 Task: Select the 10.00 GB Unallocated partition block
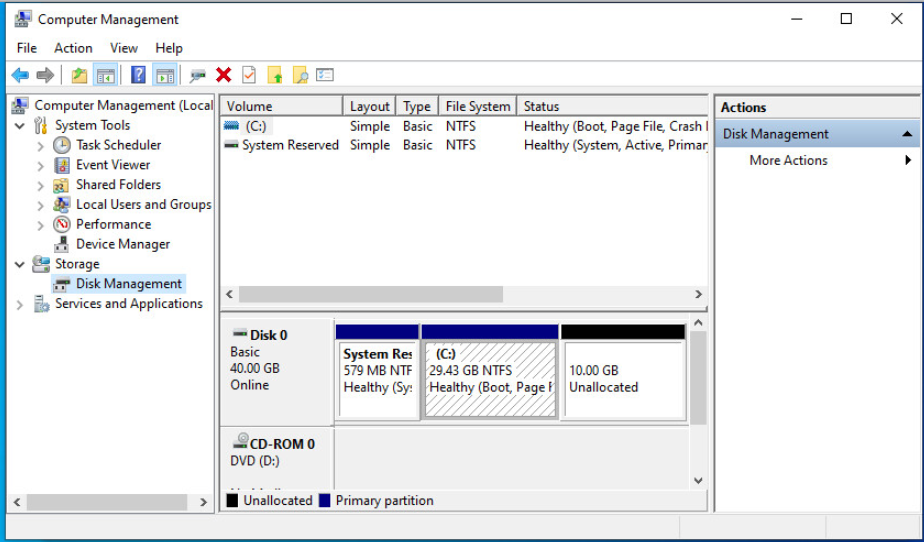tap(622, 379)
